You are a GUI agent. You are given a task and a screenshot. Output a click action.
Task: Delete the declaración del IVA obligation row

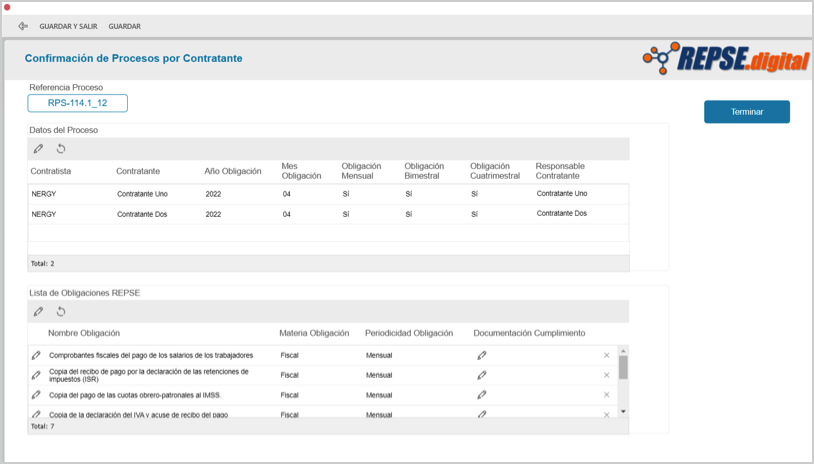point(606,414)
